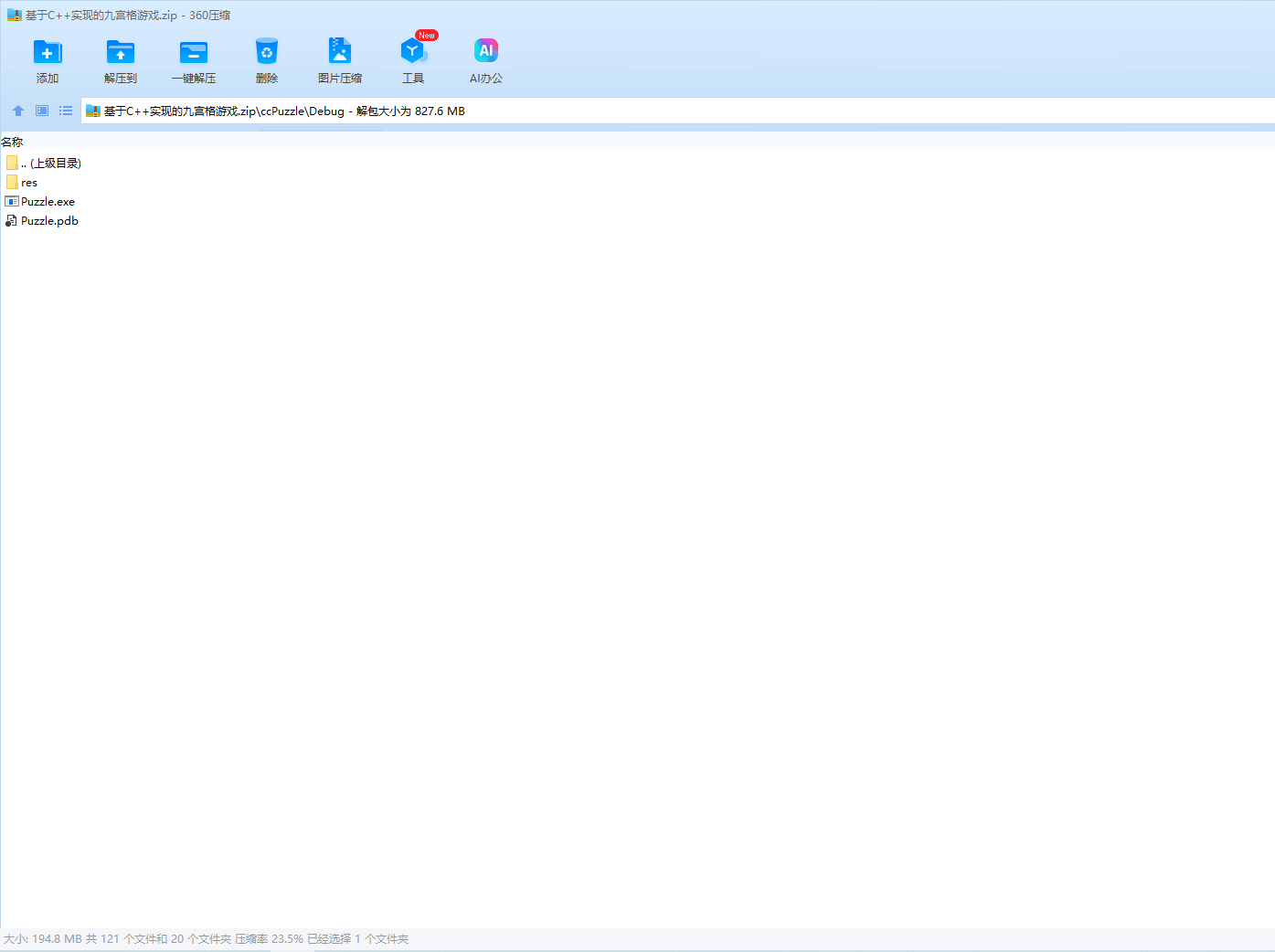1275x952 pixels.
Task: Click the address path input field
Action: 678,111
